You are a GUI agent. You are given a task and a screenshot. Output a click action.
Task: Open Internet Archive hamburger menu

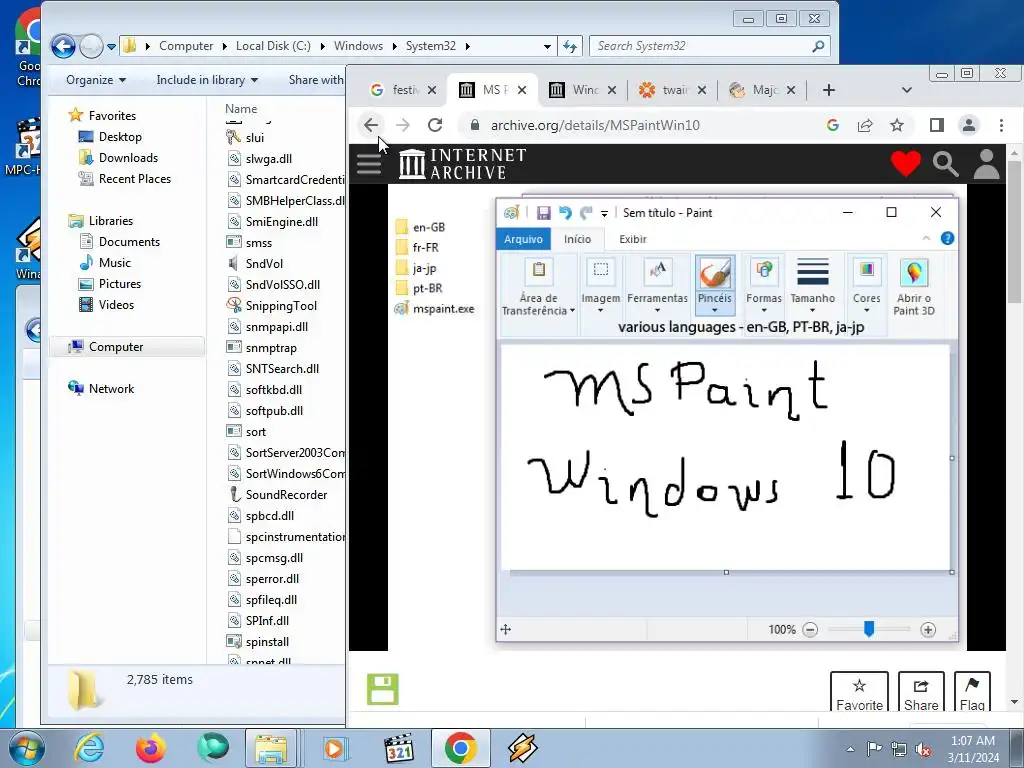(369, 163)
